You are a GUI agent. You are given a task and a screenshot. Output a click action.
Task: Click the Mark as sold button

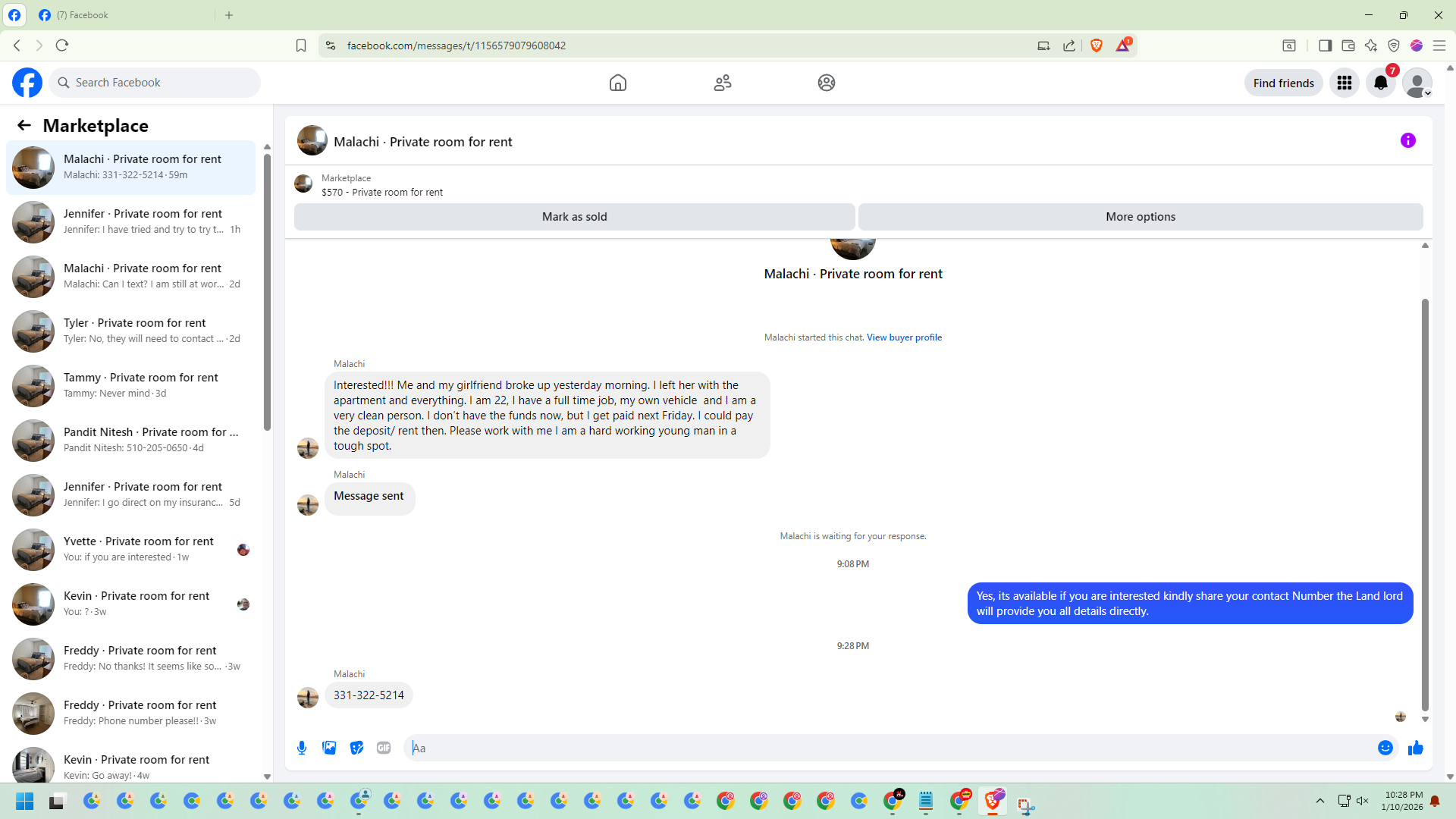[x=574, y=217]
